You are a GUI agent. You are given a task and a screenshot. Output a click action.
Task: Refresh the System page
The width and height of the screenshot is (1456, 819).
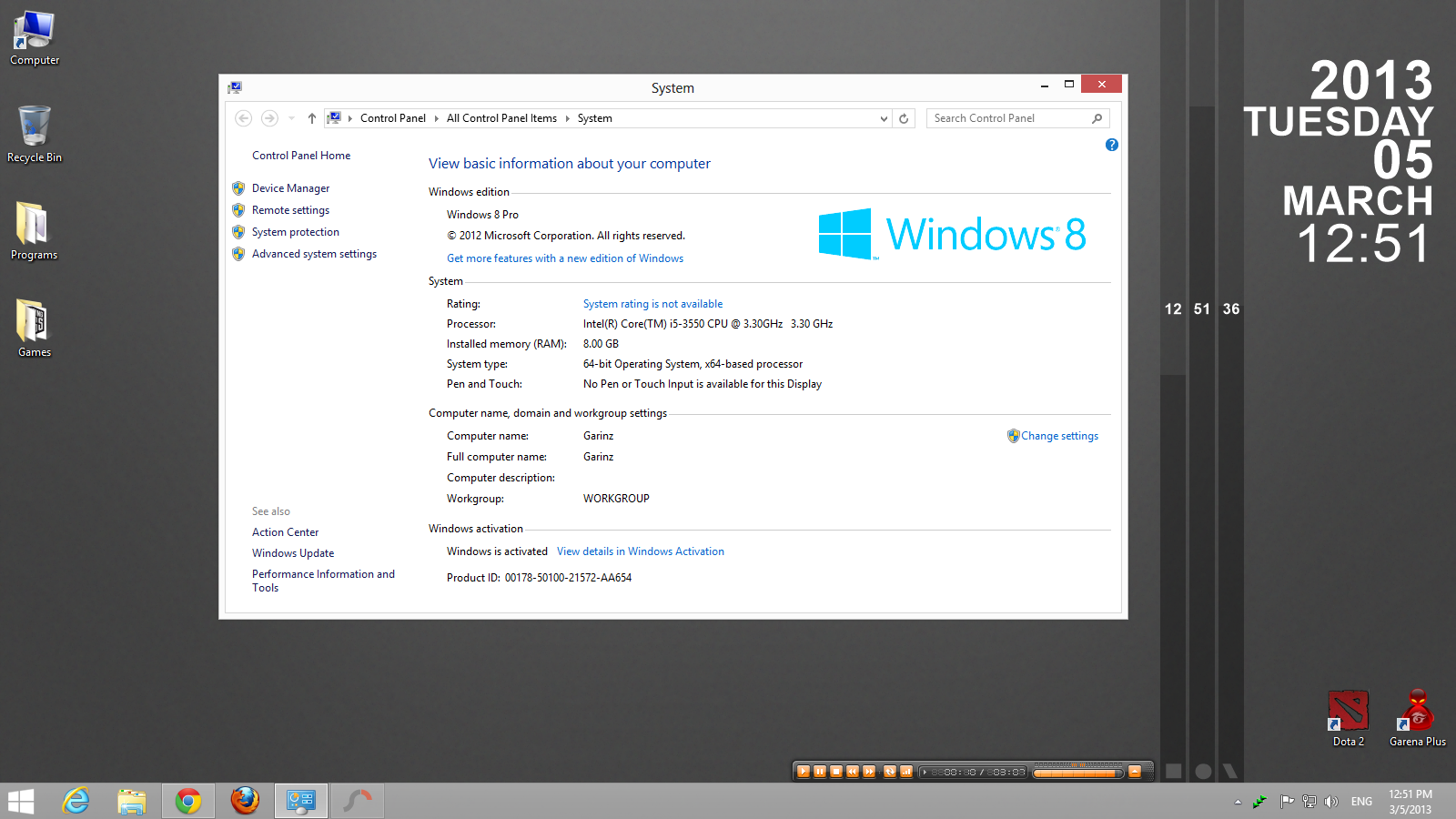tap(904, 118)
